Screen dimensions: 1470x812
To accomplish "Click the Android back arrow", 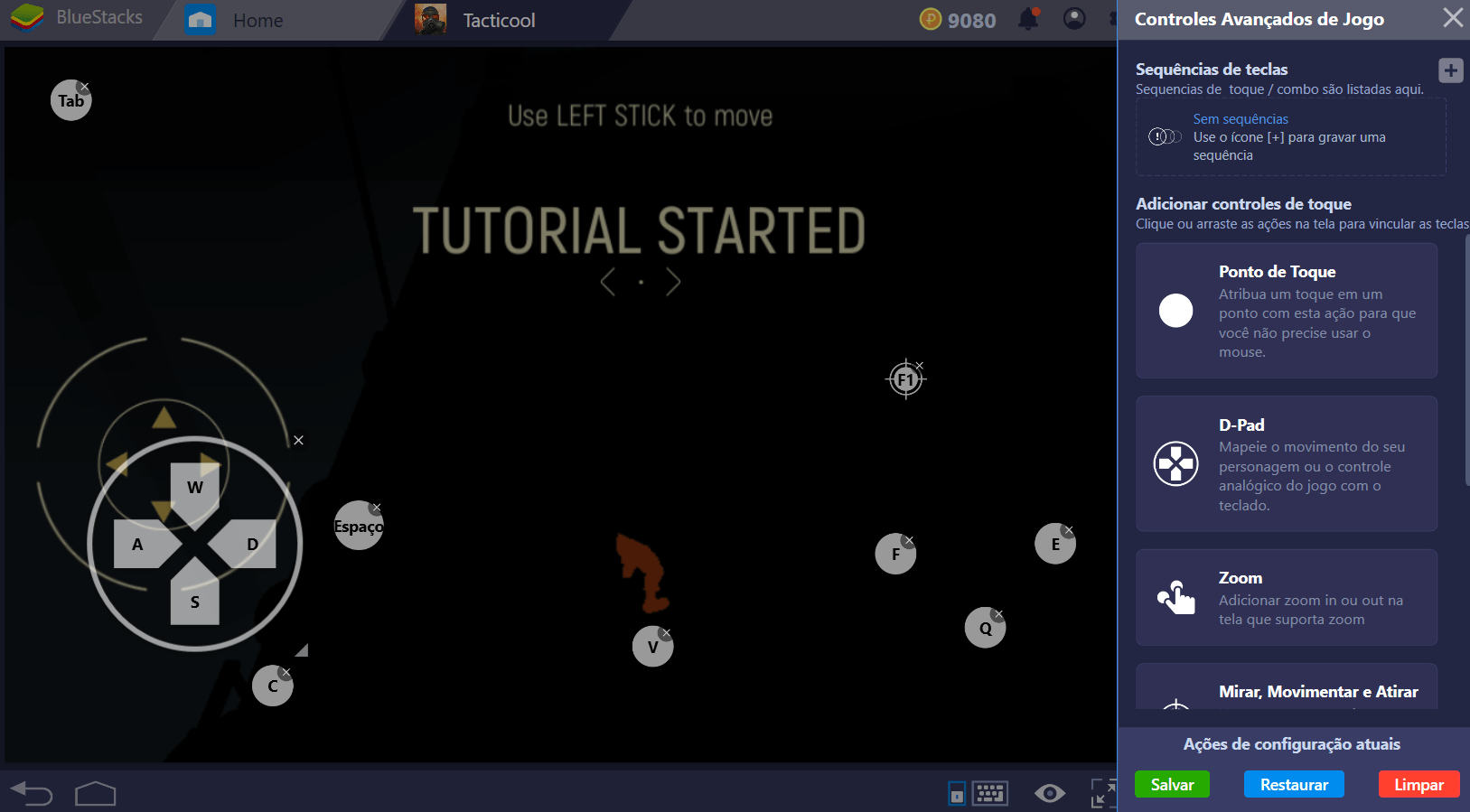I will click(x=32, y=794).
